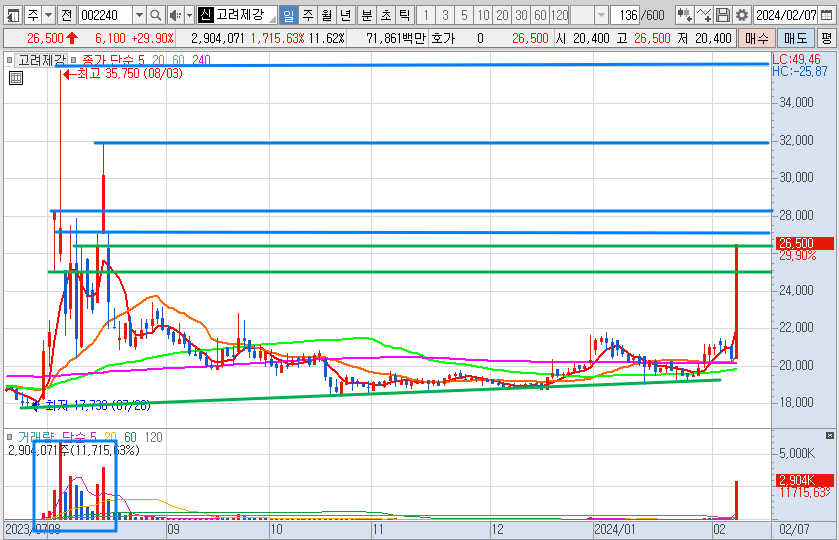The height and width of the screenshot is (540, 839).
Task: Click the 호가 quote label
Action: 443,39
